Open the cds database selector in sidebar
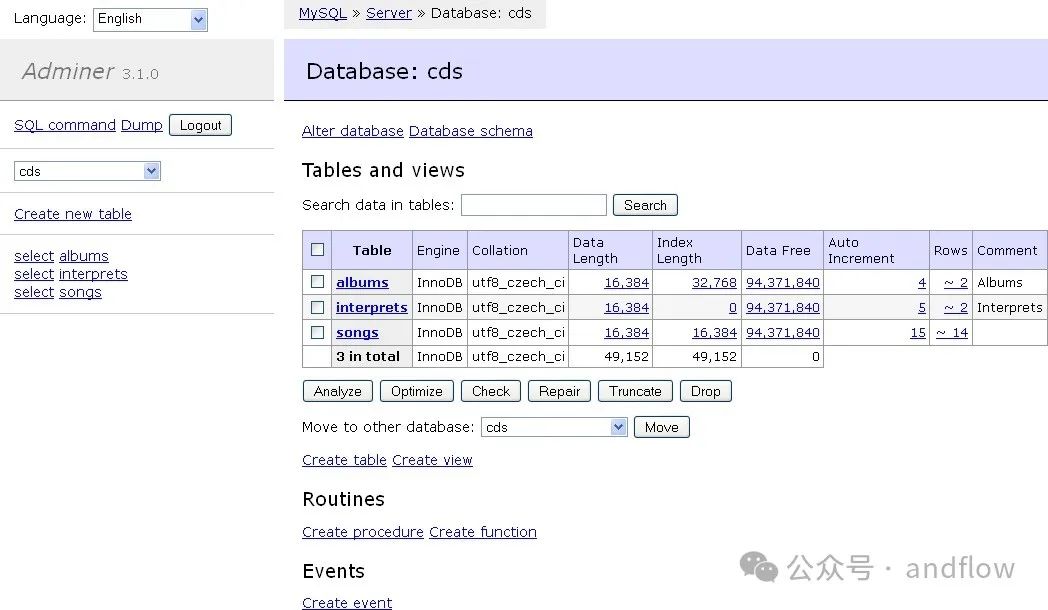 [x=87, y=171]
